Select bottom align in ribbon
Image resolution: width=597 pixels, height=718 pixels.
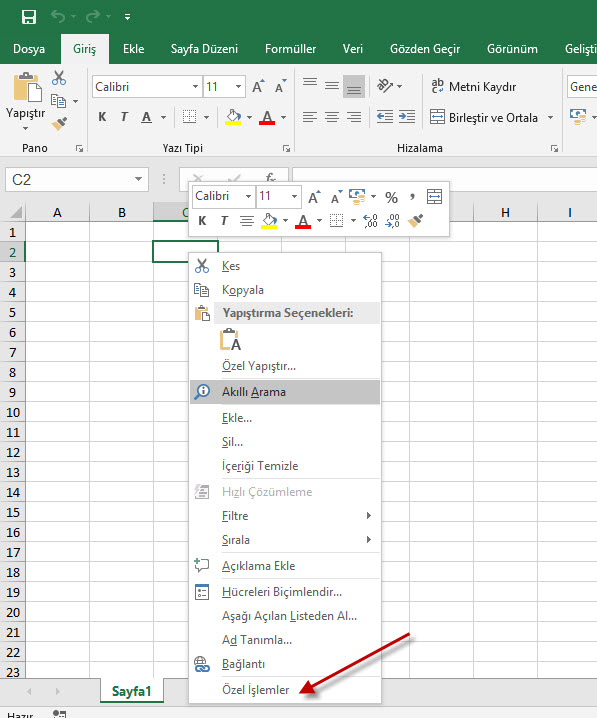pyautogui.click(x=354, y=87)
